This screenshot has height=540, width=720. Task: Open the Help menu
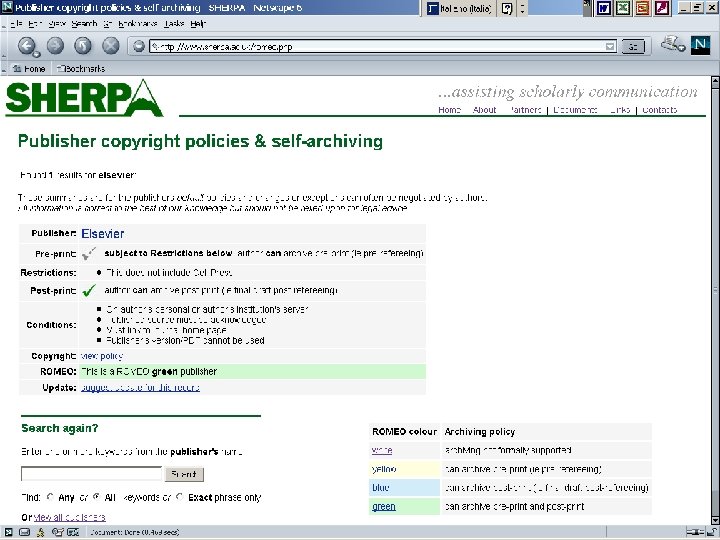[198, 24]
